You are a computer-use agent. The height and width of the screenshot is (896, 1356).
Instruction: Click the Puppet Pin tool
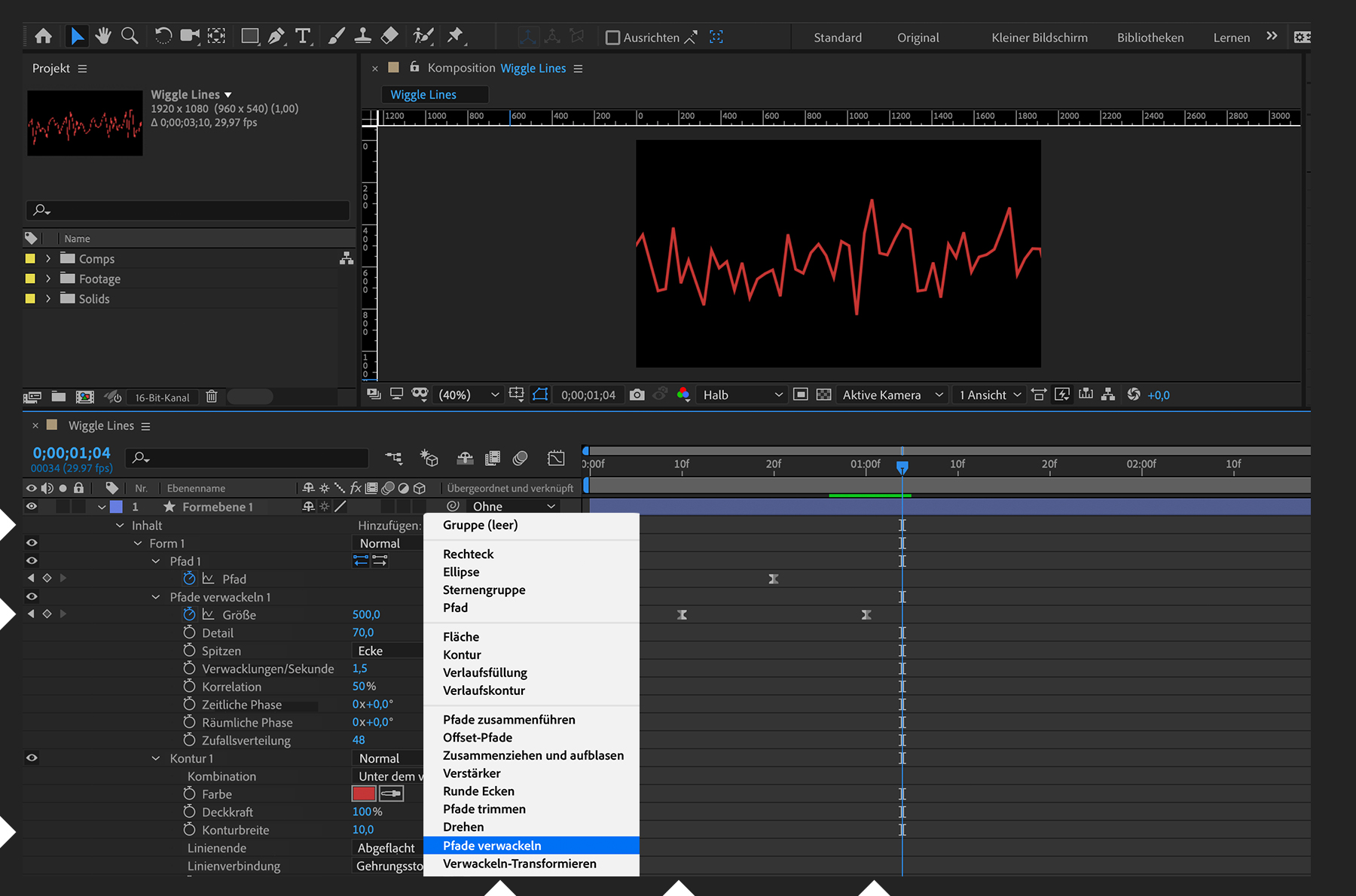pos(455,36)
